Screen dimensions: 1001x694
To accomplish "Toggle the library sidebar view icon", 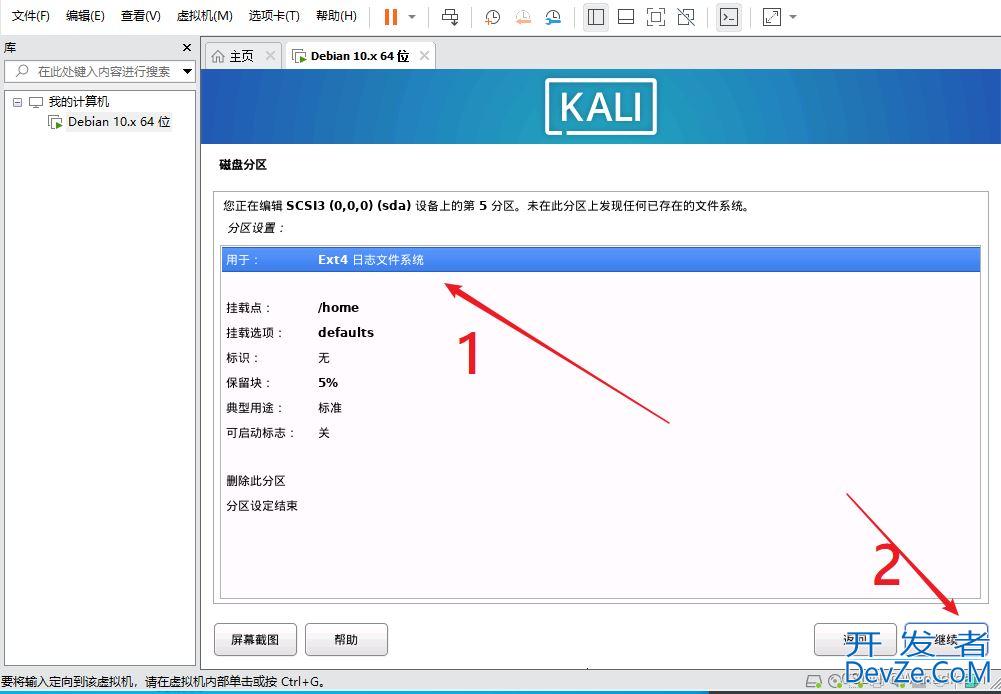I will click(596, 17).
